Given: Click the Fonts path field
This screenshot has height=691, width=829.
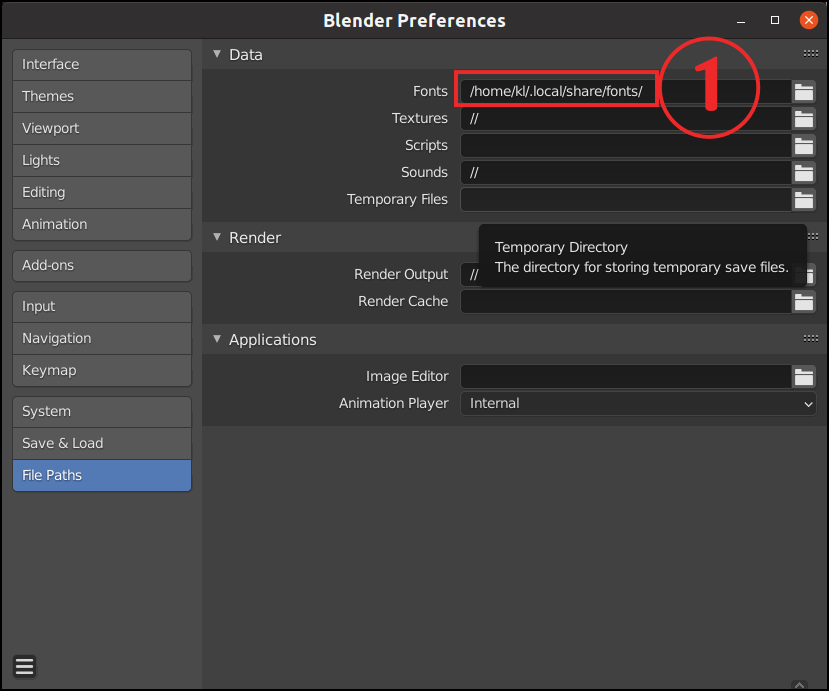Looking at the screenshot, I should pyautogui.click(x=626, y=92).
